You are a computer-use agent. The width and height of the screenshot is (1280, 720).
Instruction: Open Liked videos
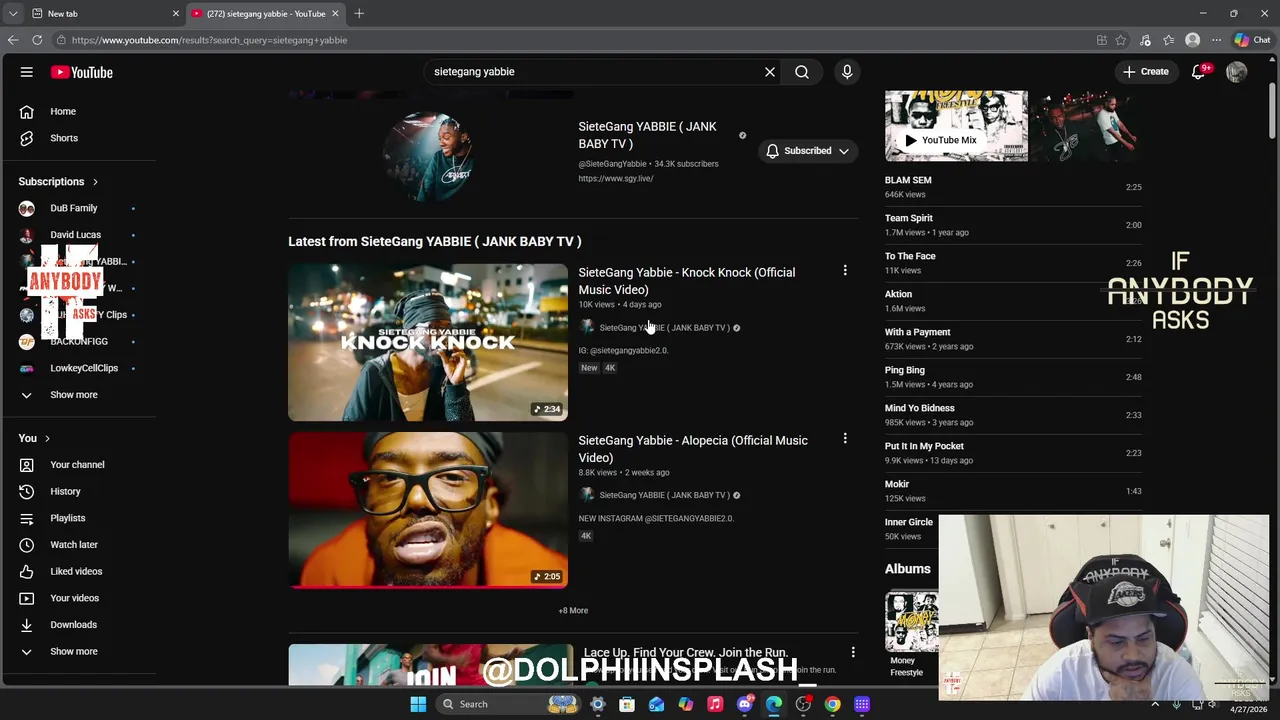coord(78,571)
